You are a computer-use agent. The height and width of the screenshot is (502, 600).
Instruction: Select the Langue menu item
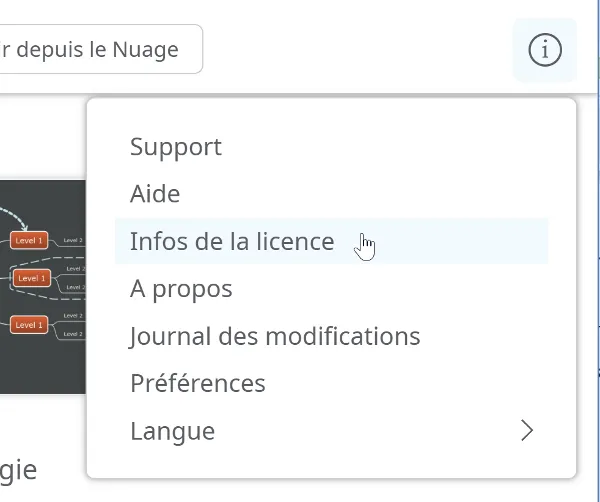(x=331, y=431)
